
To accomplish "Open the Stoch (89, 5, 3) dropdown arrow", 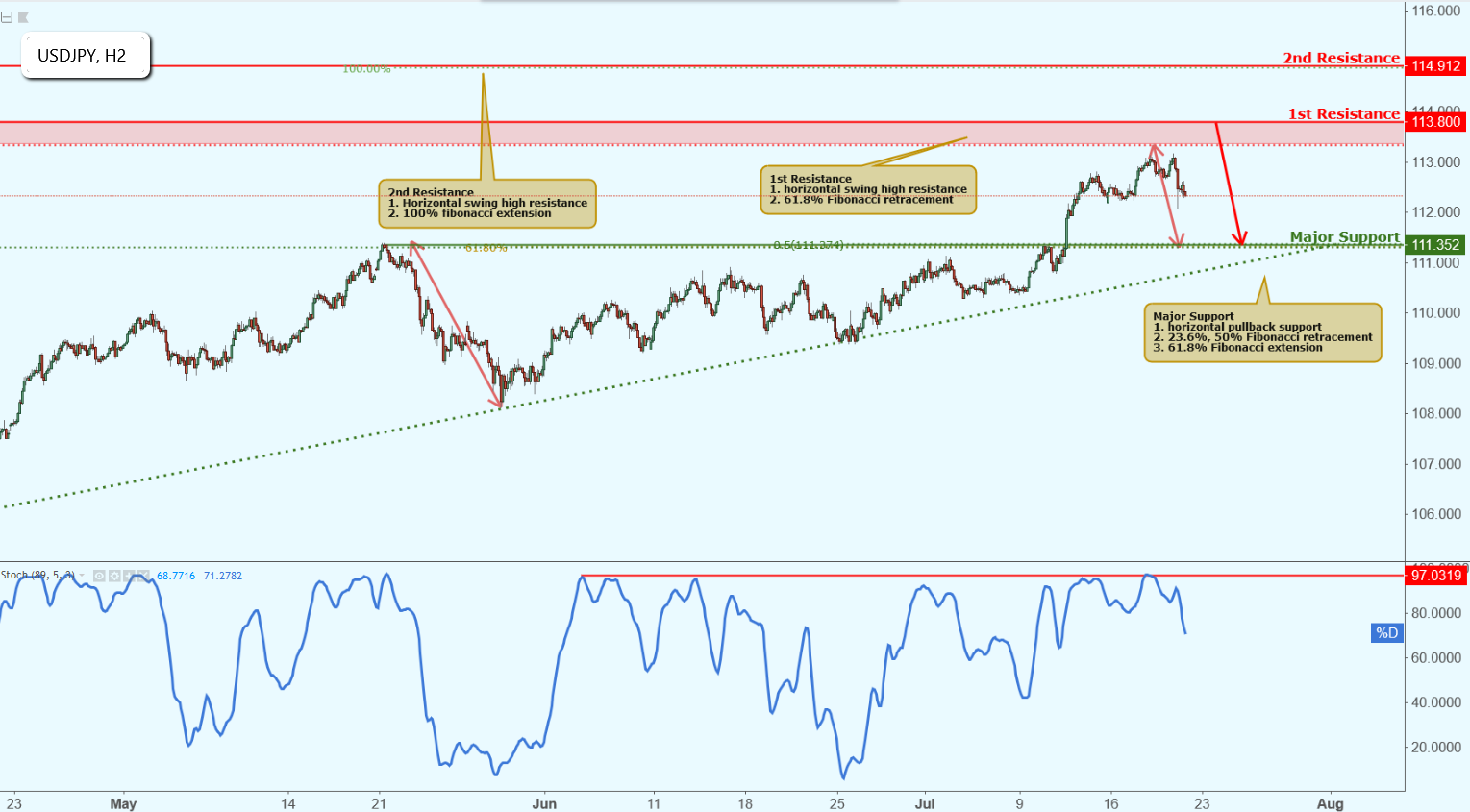I will tap(82, 576).
